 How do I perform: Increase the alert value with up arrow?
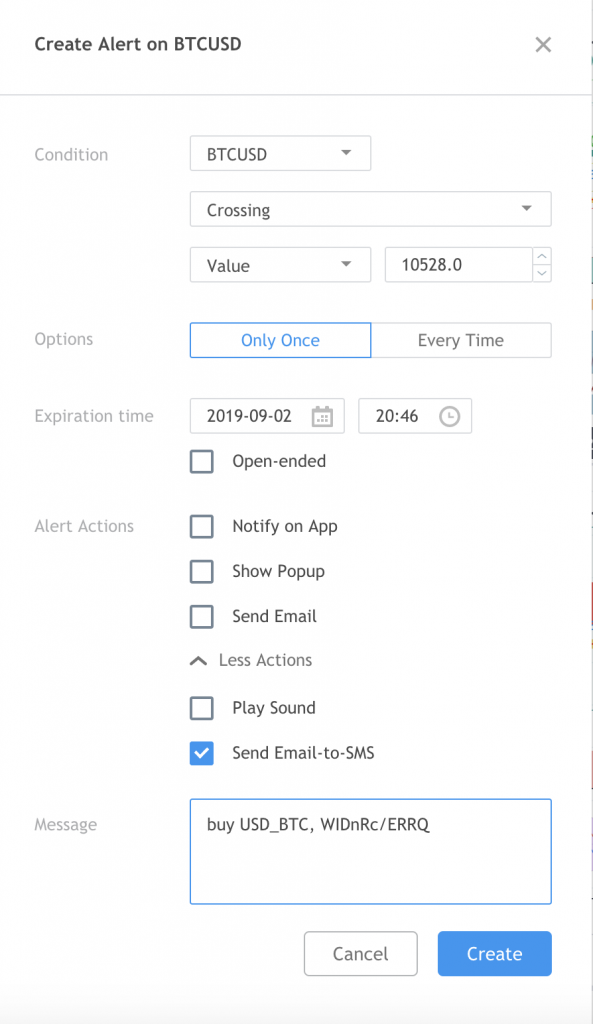542,256
